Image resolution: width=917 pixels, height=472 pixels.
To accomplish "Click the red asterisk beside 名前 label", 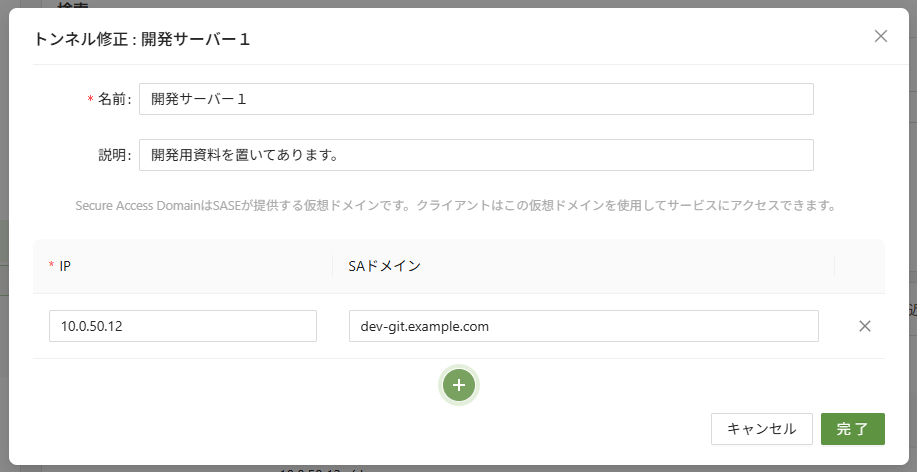I will coord(91,99).
